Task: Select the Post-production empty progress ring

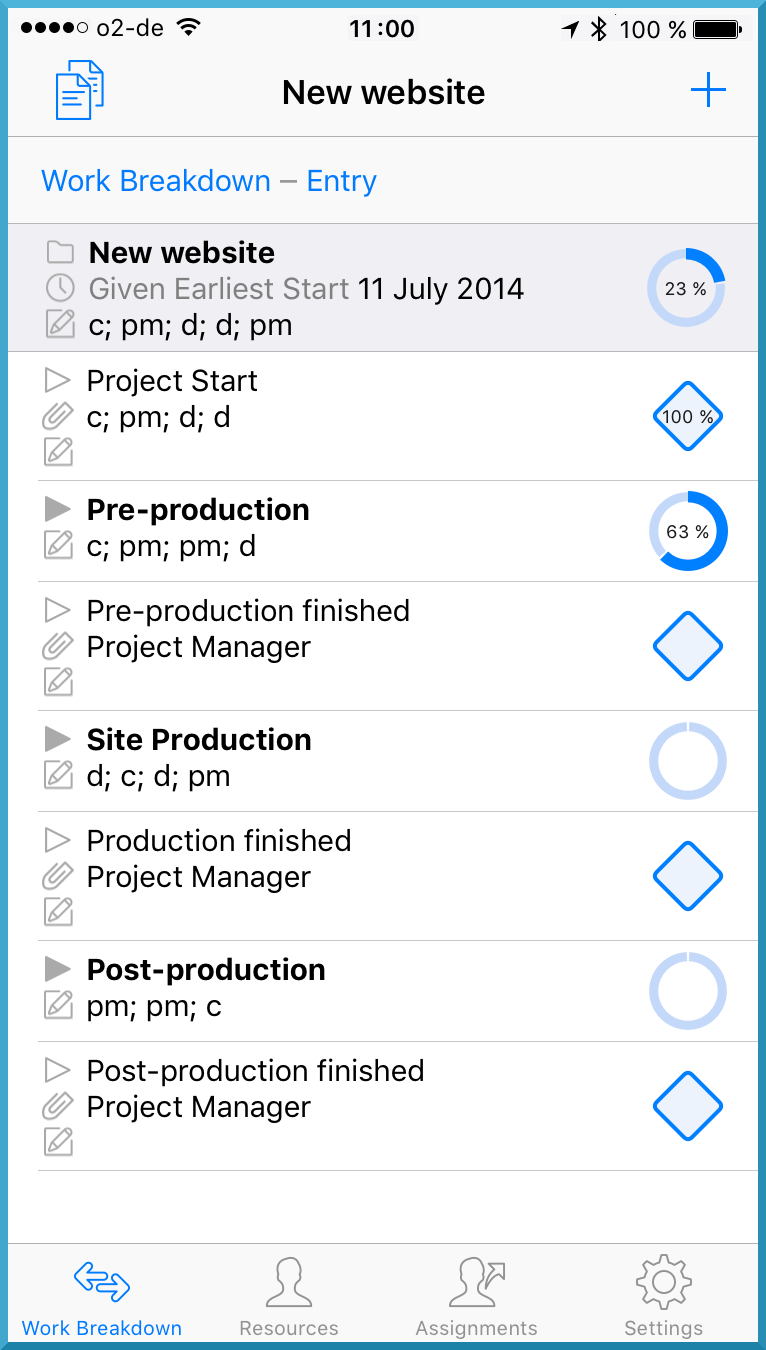Action: (x=688, y=991)
